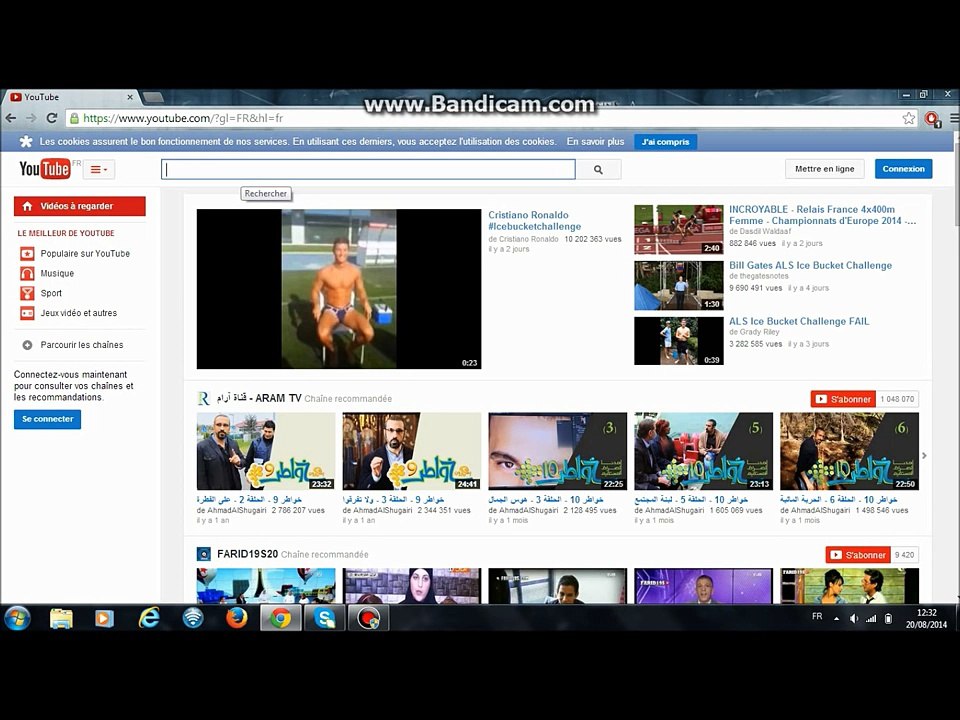Show next ARAM TV videos arrow

click(924, 456)
